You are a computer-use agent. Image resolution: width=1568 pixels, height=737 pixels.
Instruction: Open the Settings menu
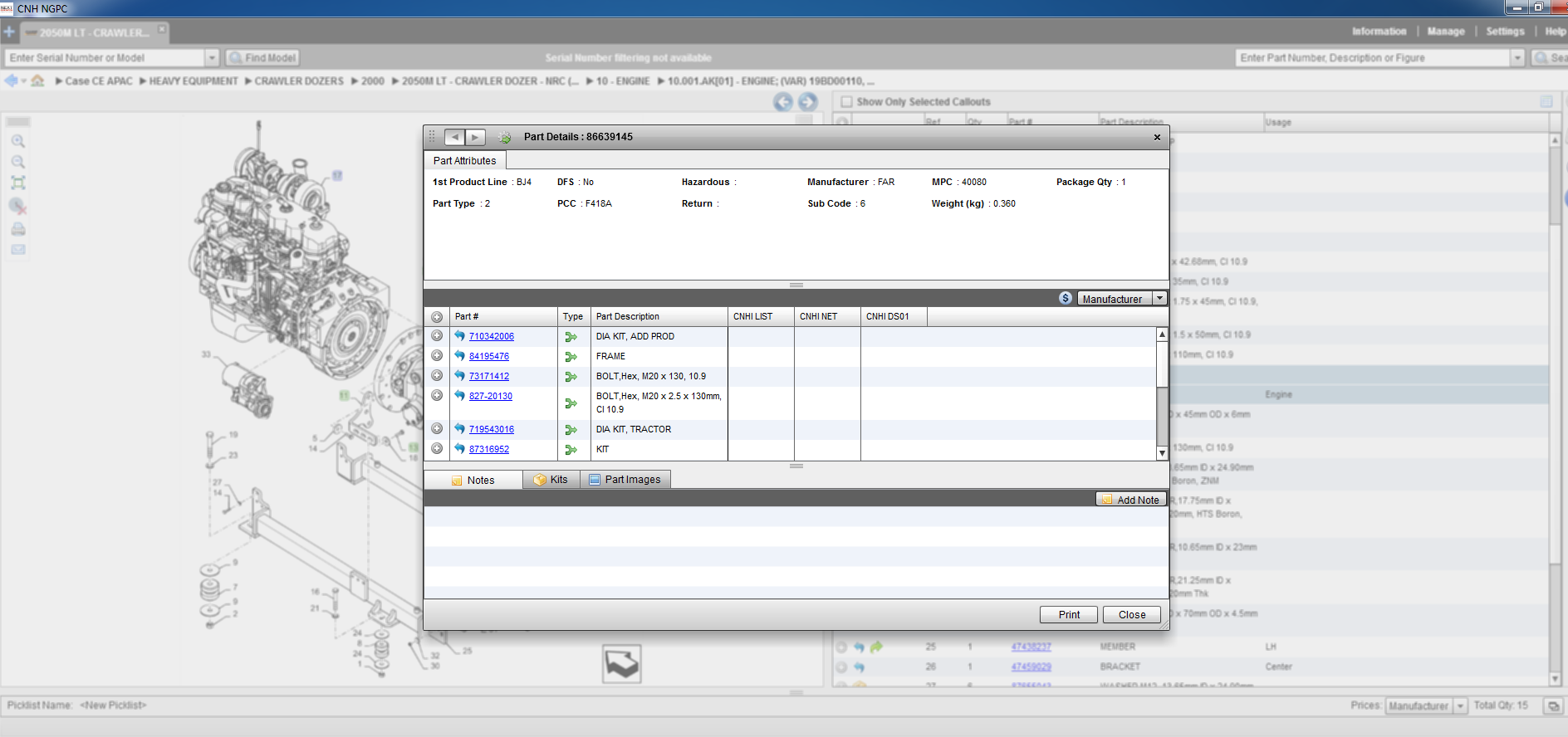tap(1505, 32)
